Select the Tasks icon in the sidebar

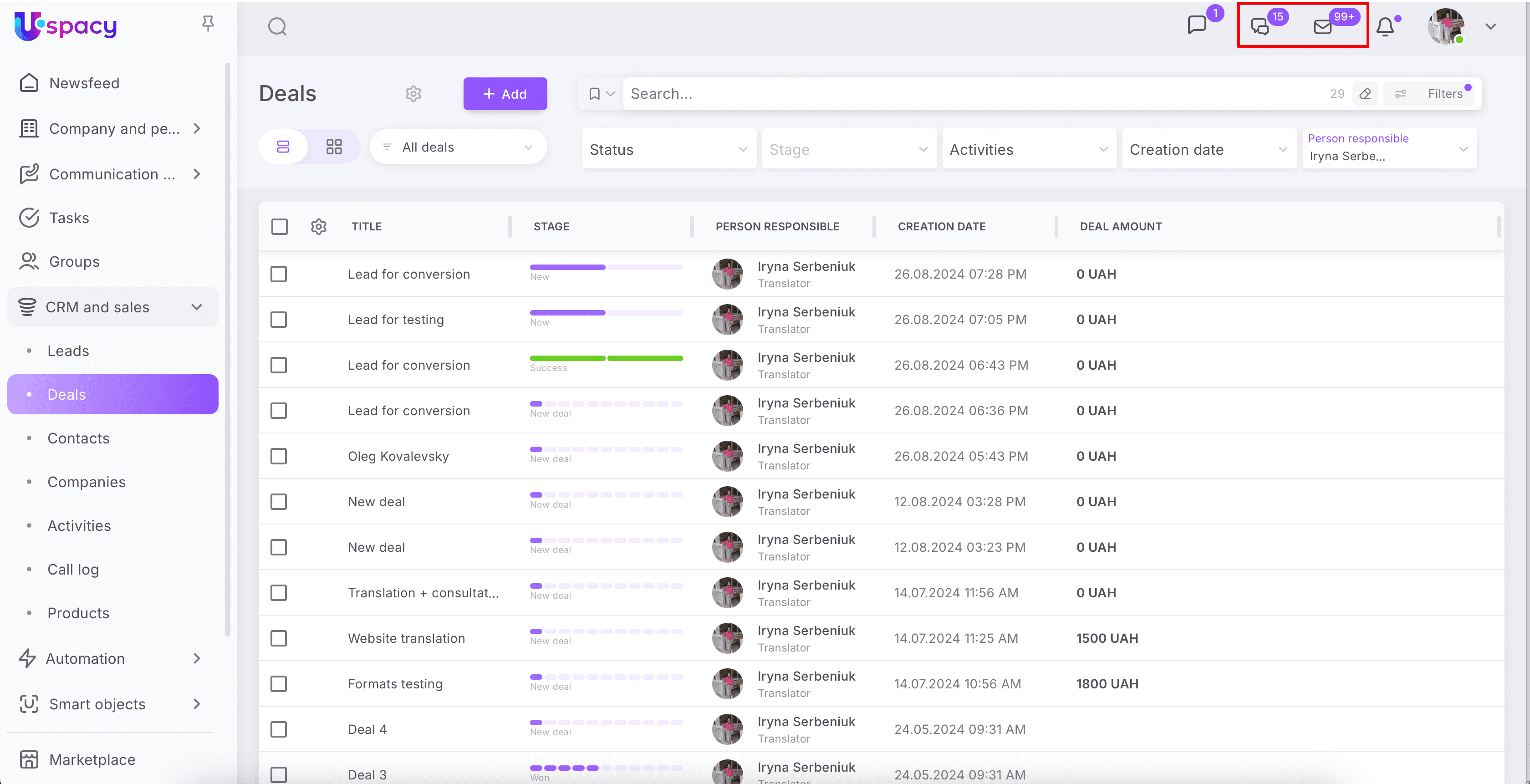coord(29,217)
